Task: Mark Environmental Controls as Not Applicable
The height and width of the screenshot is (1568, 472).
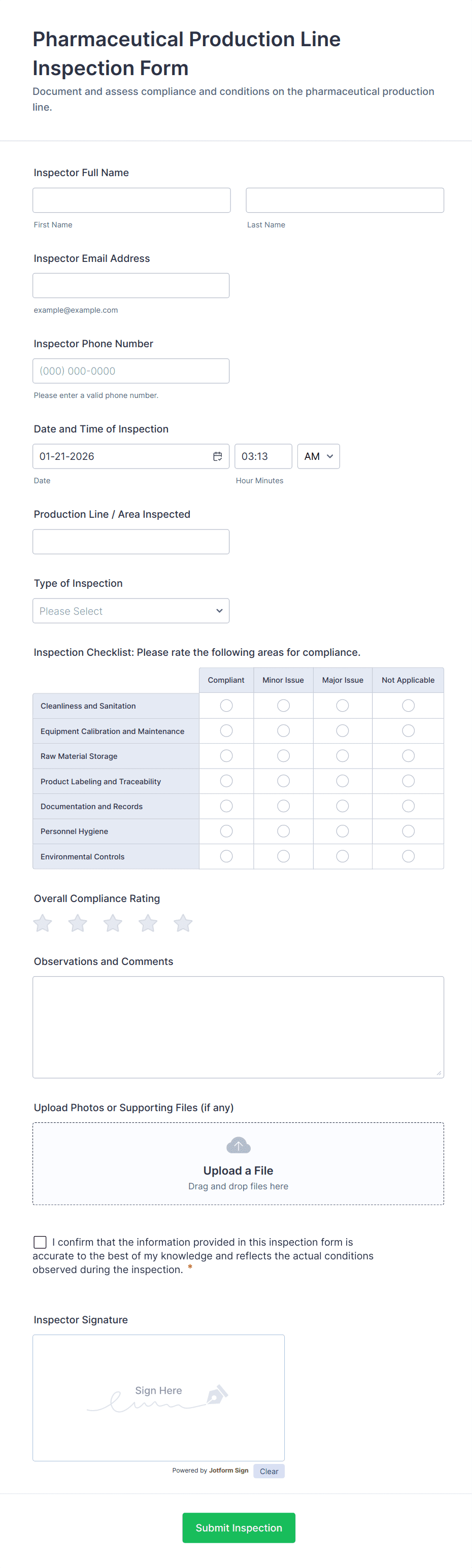Action: 408,856
